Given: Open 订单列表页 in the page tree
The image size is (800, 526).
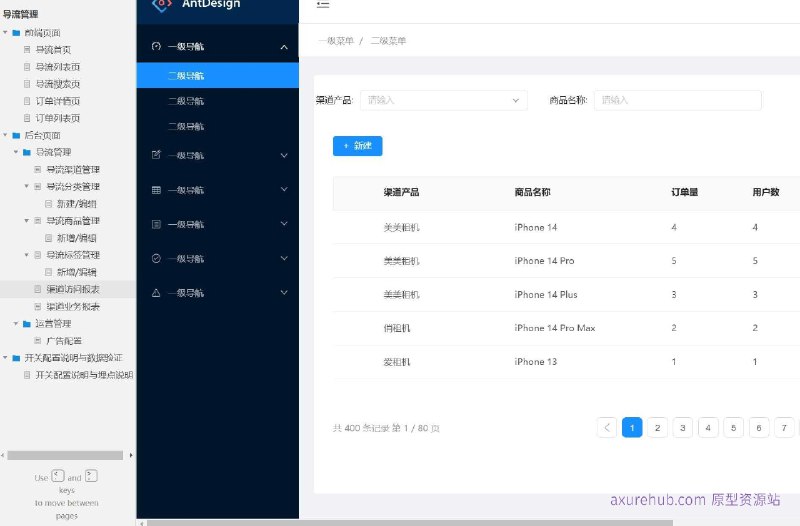Looking at the screenshot, I should (x=58, y=118).
